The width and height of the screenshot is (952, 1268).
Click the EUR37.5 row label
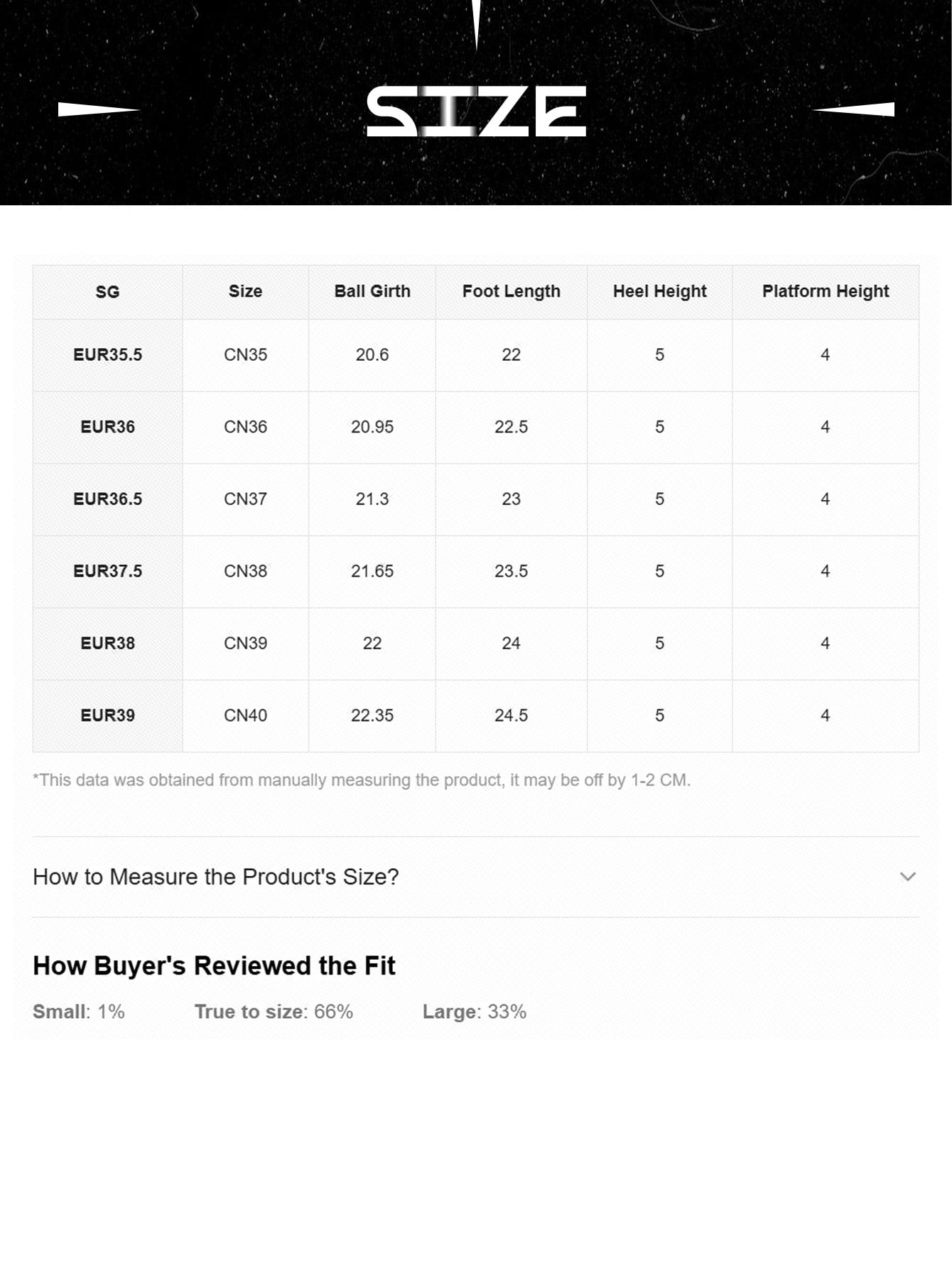[x=107, y=571]
